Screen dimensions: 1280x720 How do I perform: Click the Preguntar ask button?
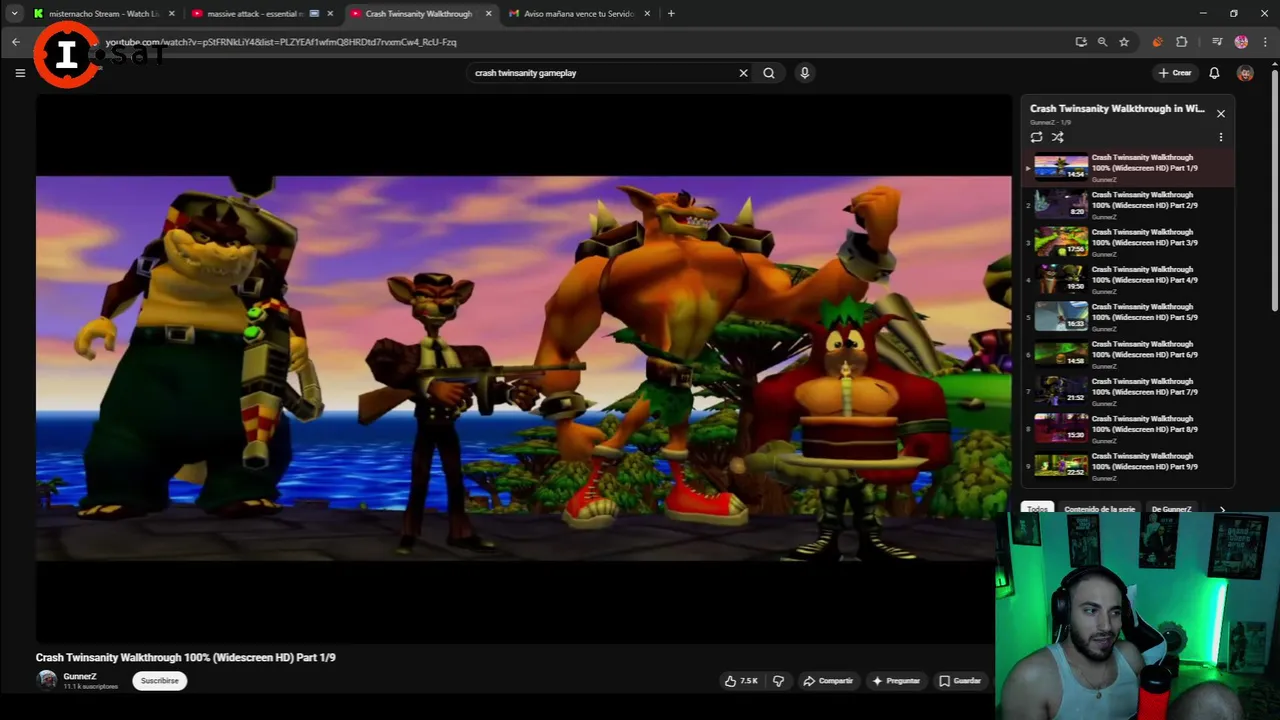[x=896, y=681]
